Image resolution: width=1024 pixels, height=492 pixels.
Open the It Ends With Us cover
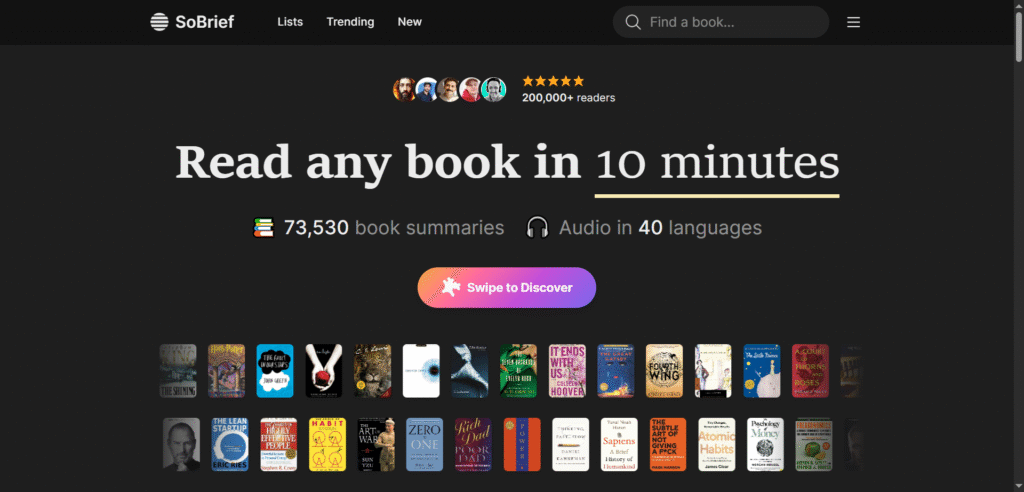click(568, 371)
